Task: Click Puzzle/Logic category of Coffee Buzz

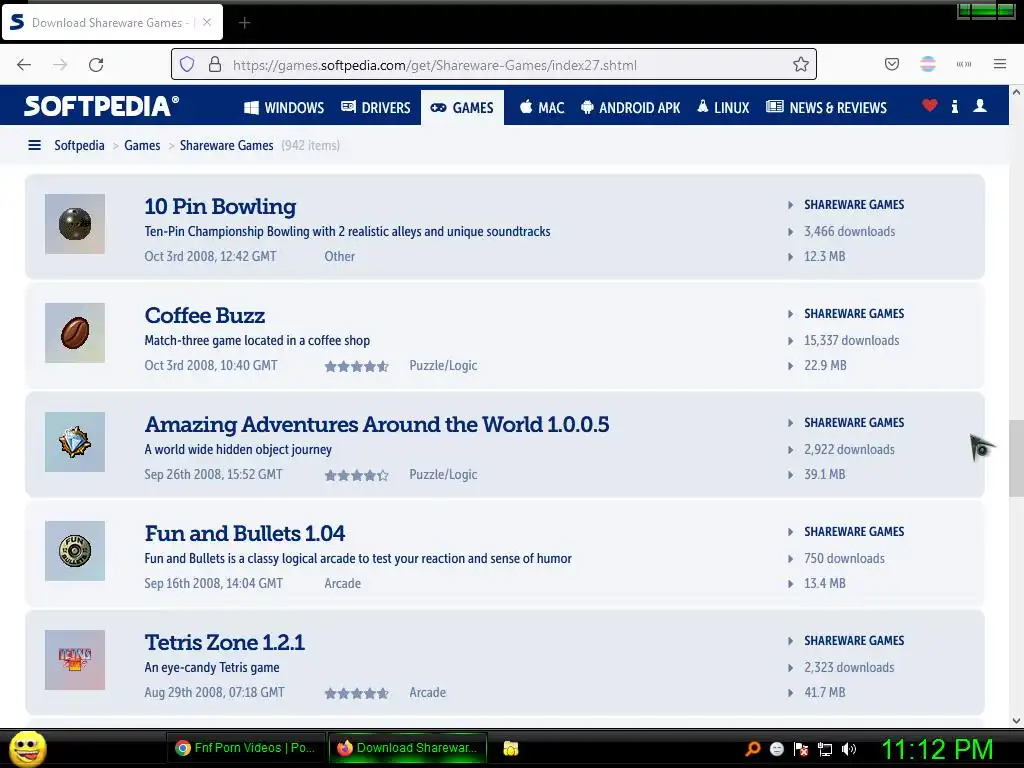Action: pyautogui.click(x=443, y=366)
